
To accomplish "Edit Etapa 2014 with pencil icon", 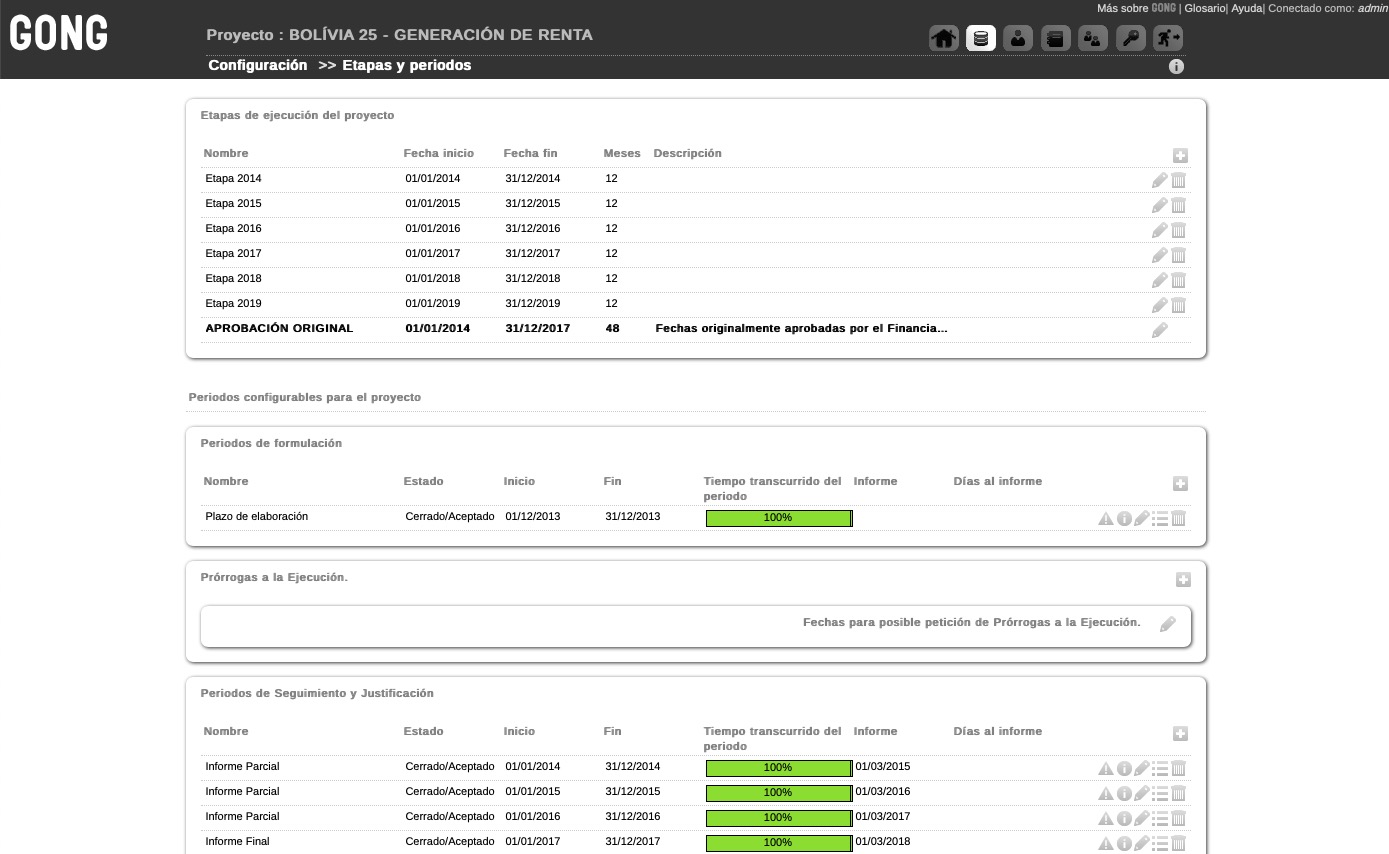I will [1159, 180].
